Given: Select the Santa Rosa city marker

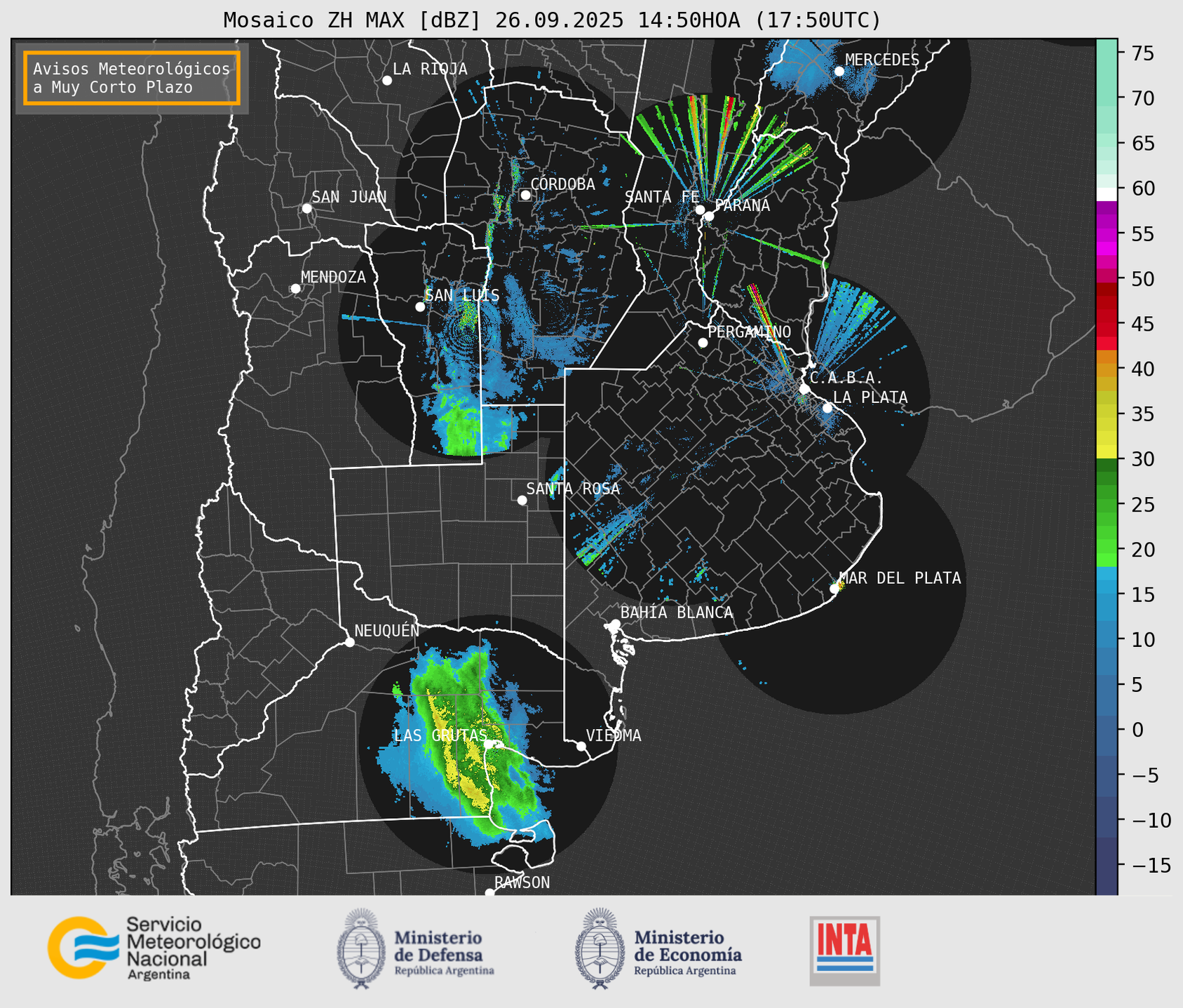Looking at the screenshot, I should [x=522, y=500].
